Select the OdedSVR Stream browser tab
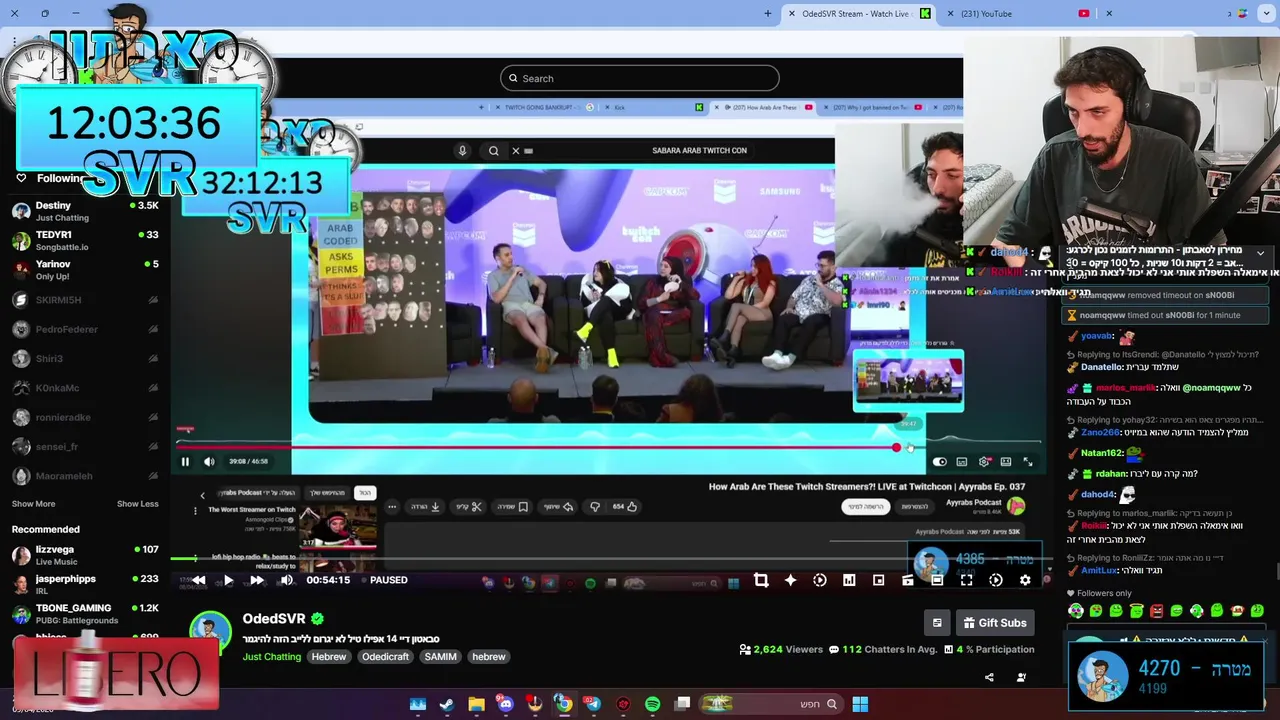The image size is (1280, 720). [857, 14]
